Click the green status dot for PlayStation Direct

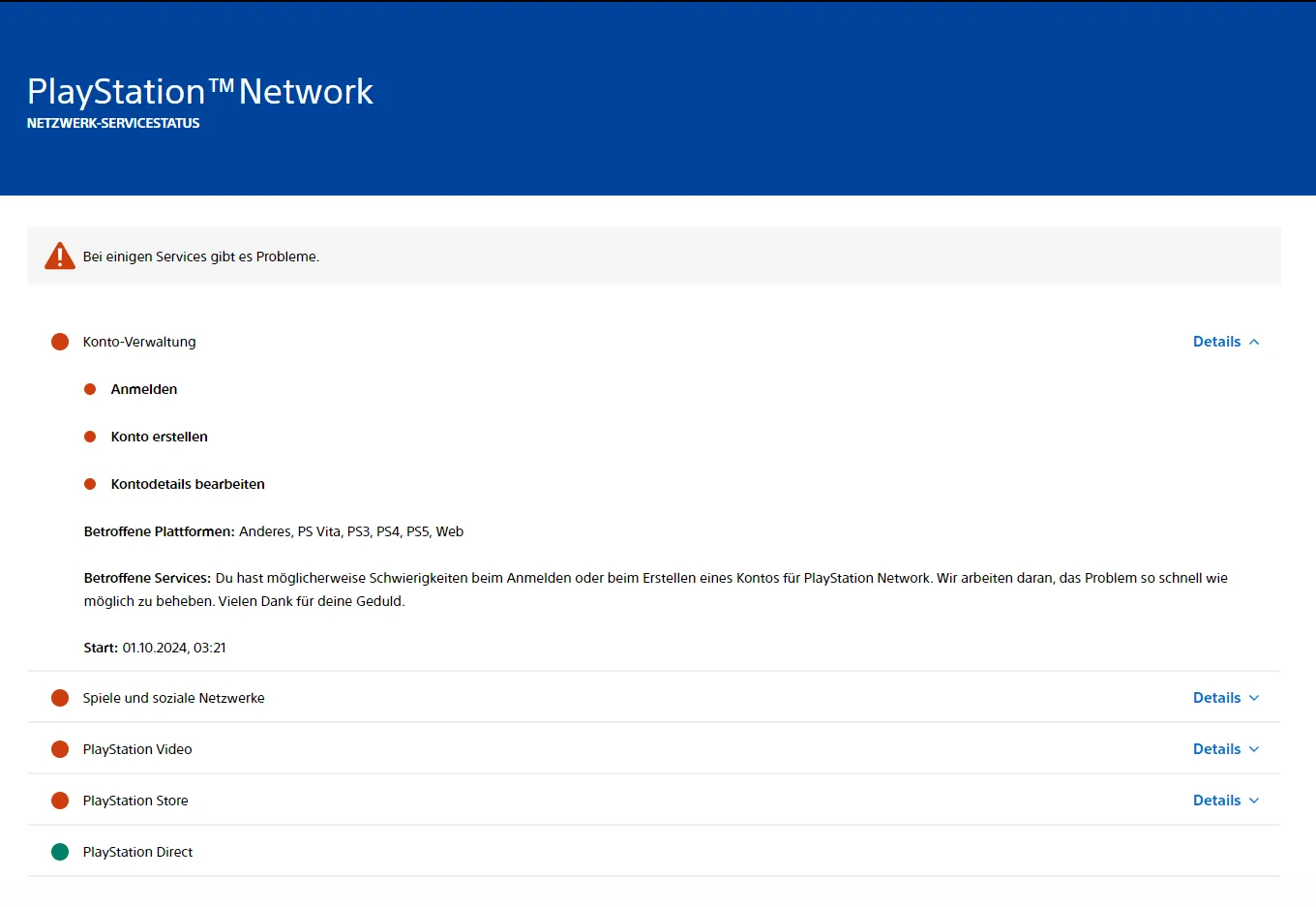[x=60, y=851]
